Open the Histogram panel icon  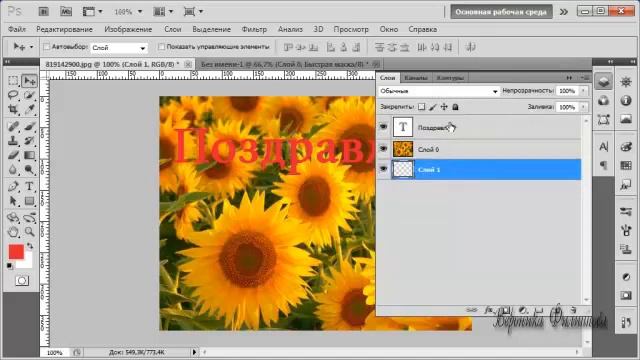[626, 119]
